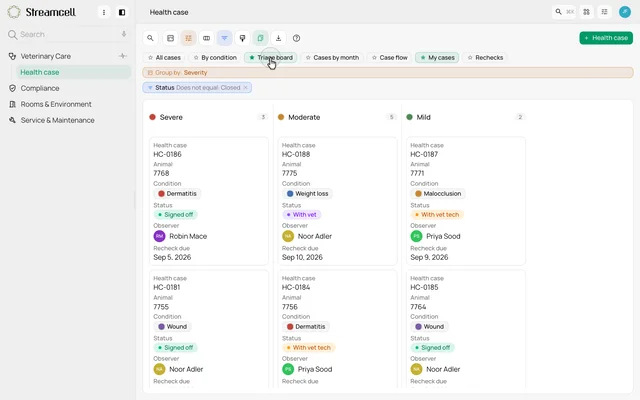
Task: Click the download export icon
Action: (x=278, y=38)
